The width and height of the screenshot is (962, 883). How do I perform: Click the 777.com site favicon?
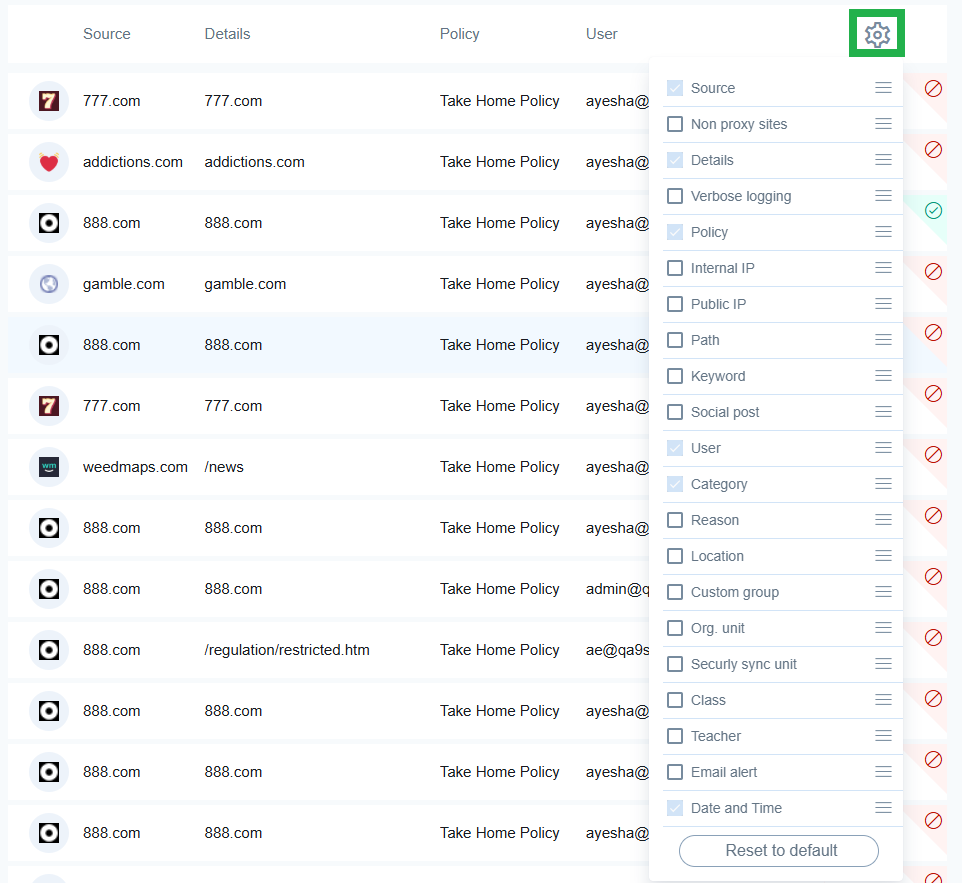point(49,101)
